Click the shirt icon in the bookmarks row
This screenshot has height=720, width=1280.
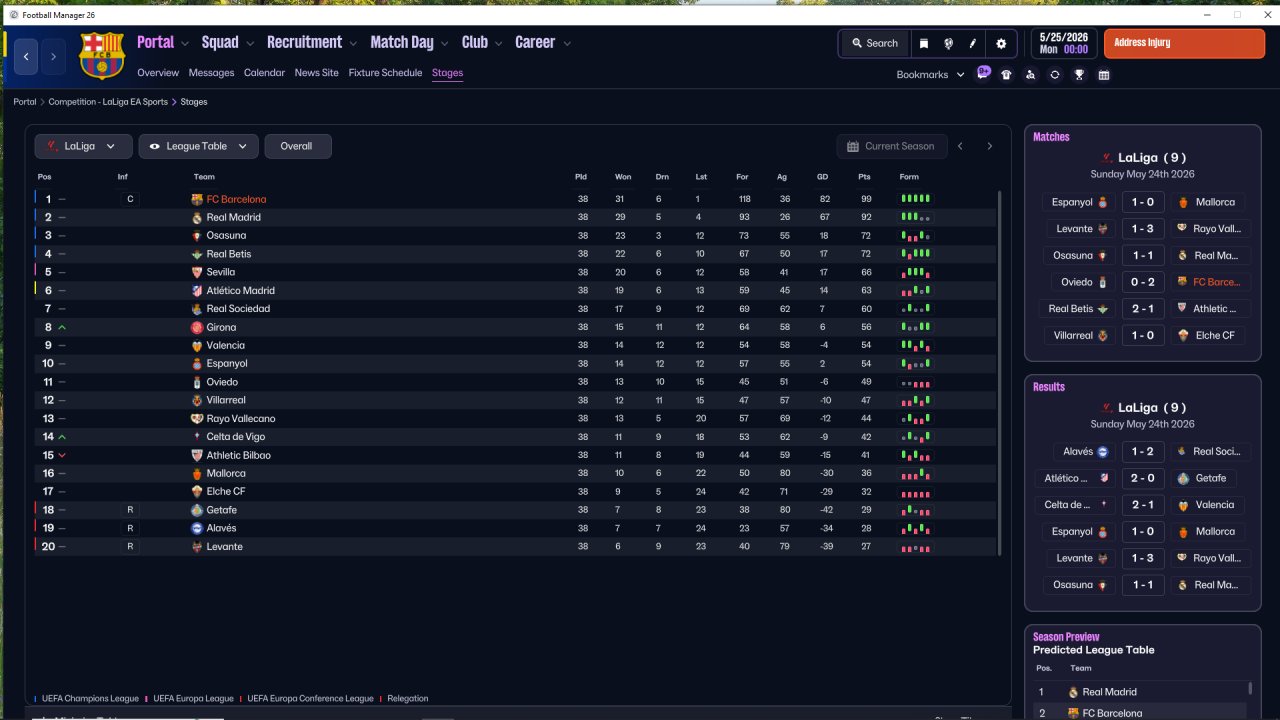pos(1006,75)
